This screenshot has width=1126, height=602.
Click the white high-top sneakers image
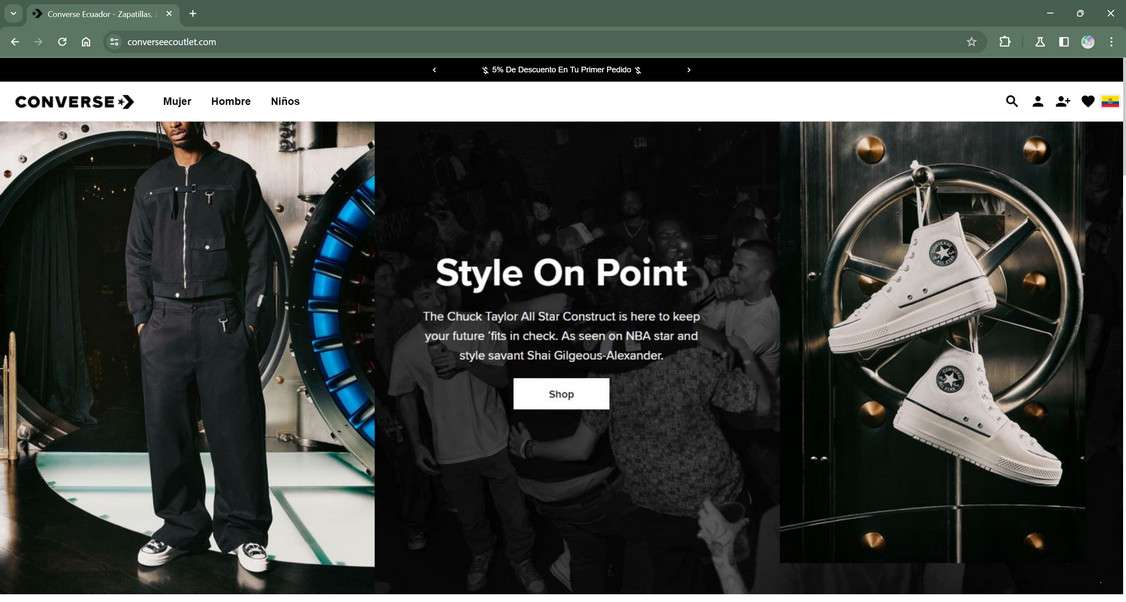(932, 342)
